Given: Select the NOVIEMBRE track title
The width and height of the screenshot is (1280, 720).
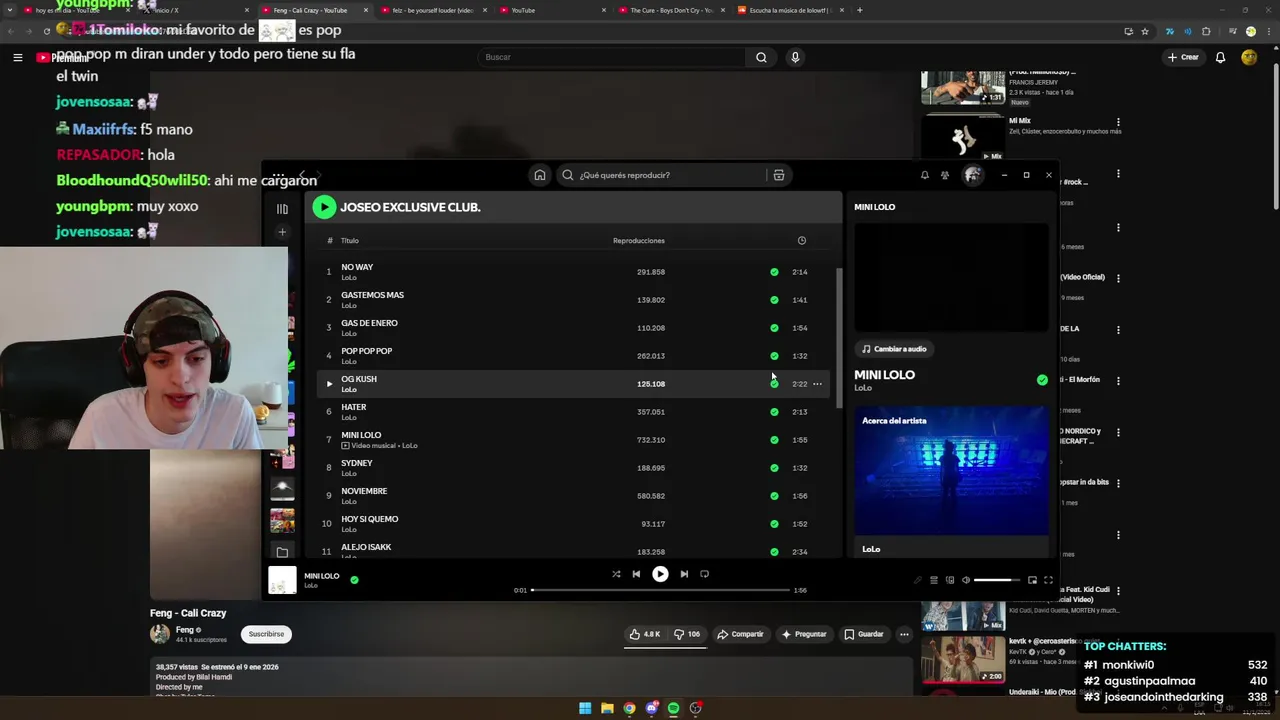Looking at the screenshot, I should (x=364, y=491).
